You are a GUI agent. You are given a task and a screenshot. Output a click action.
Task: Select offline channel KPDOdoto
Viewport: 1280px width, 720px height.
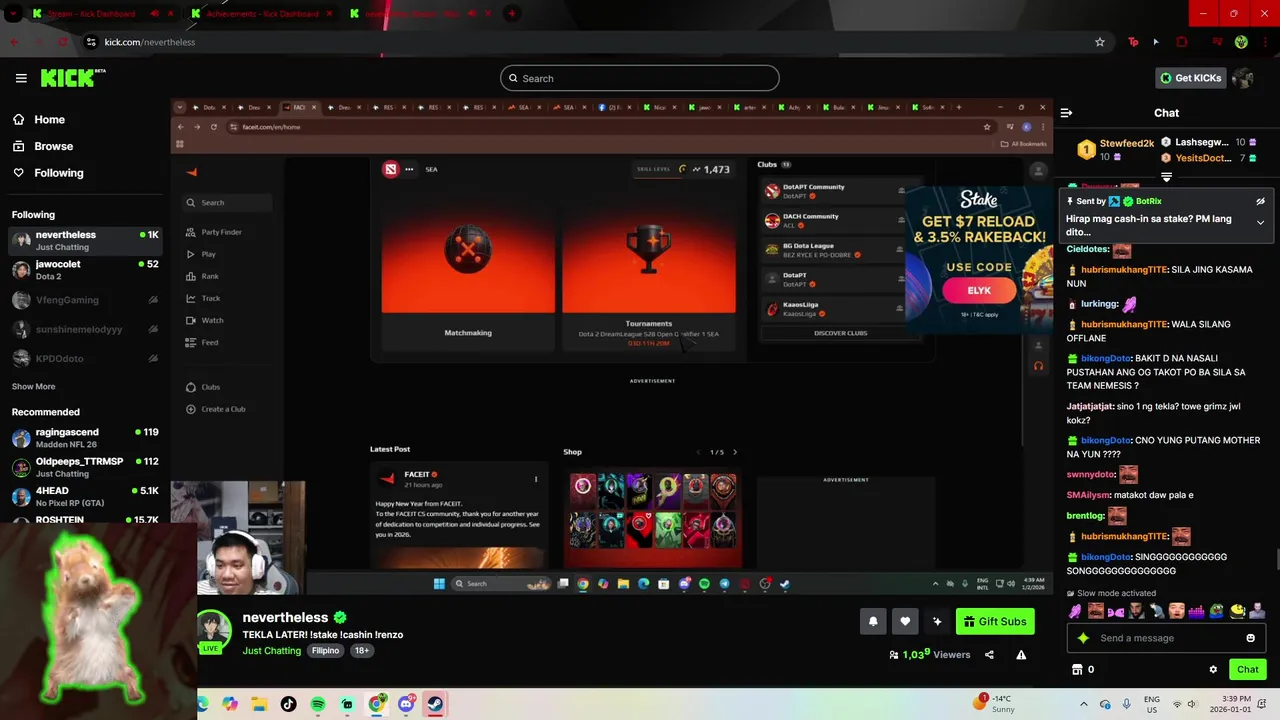pos(85,358)
